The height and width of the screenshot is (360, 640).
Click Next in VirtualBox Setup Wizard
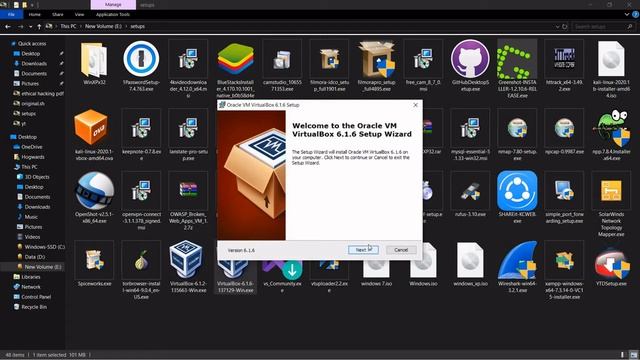click(363, 250)
